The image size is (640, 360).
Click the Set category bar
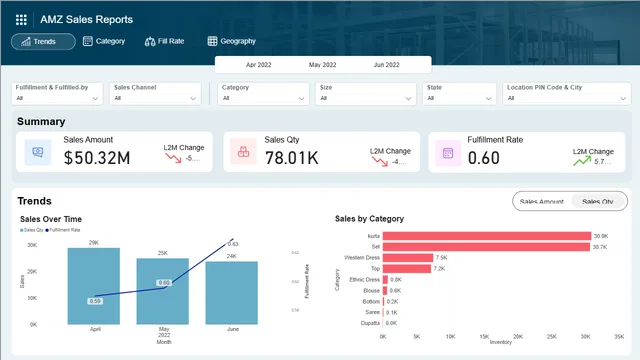coord(486,247)
